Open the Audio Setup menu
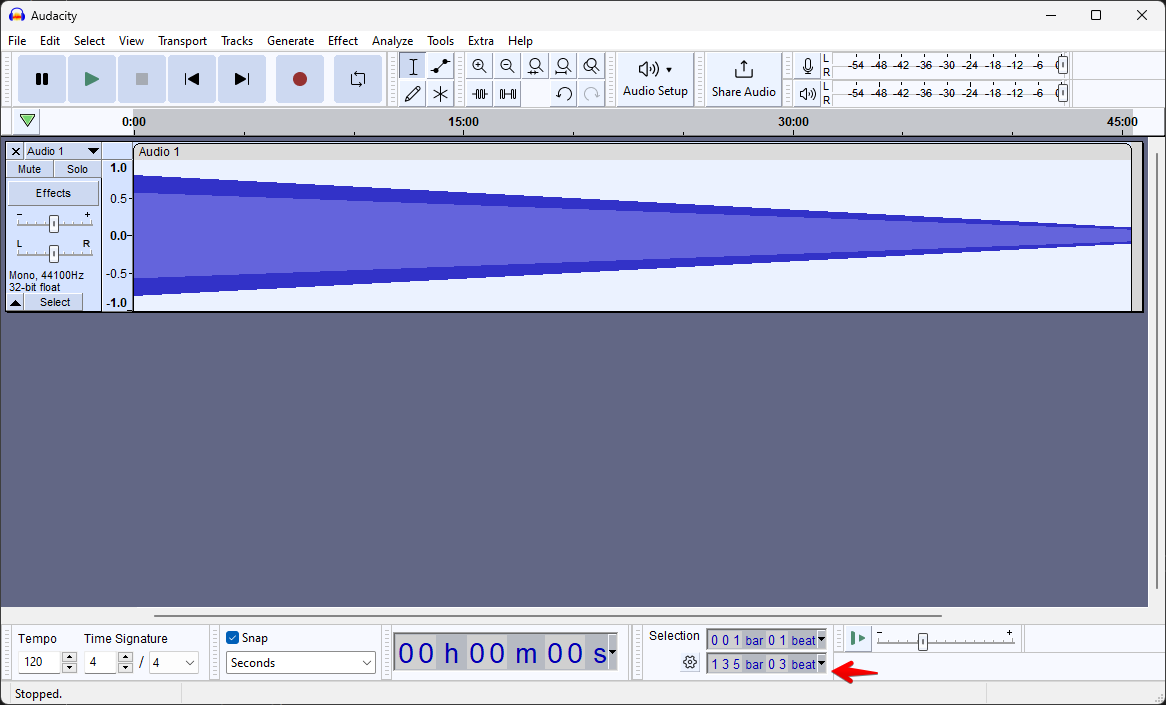 coord(655,80)
